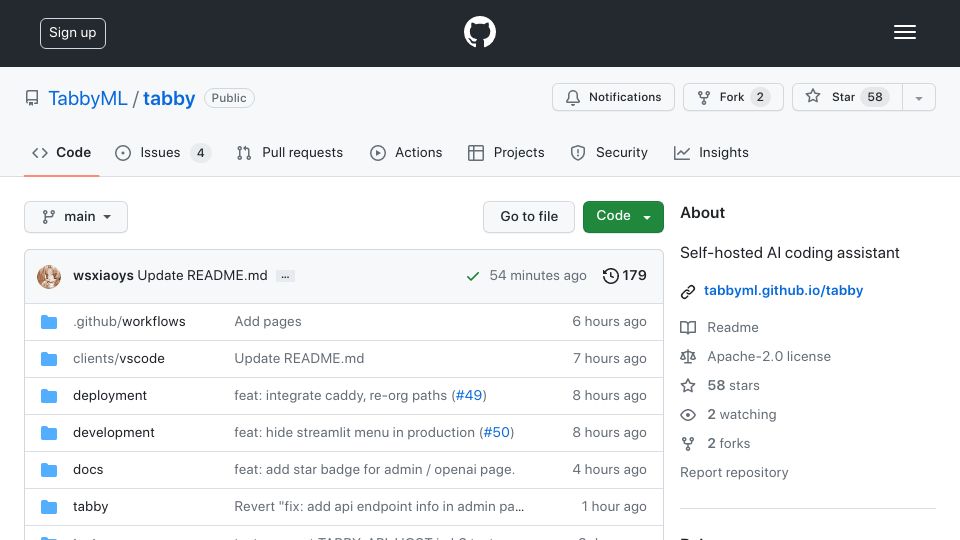Click the Sign up button
The image size is (960, 540).
[73, 33]
